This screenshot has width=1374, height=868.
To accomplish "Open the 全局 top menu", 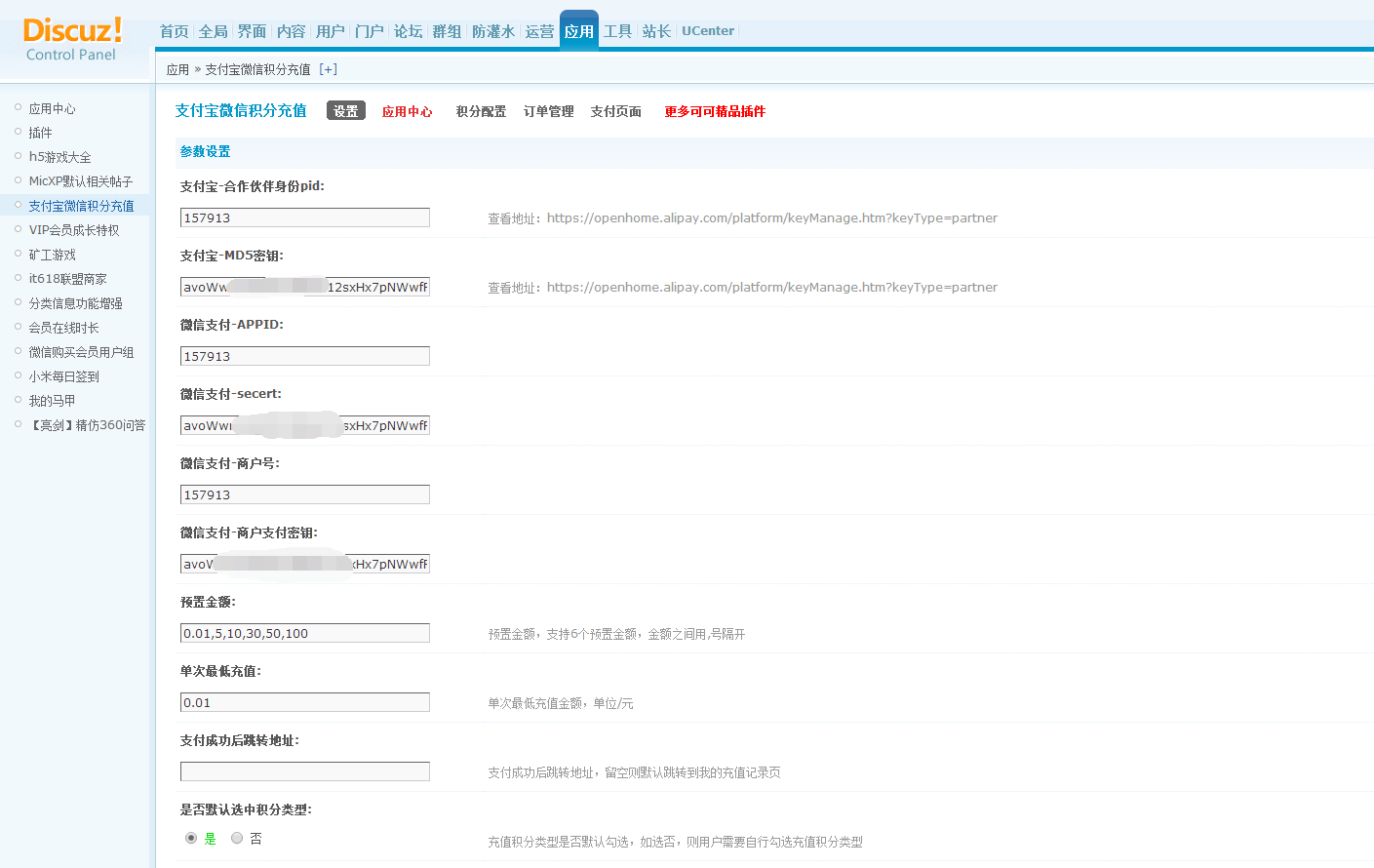I will [214, 31].
